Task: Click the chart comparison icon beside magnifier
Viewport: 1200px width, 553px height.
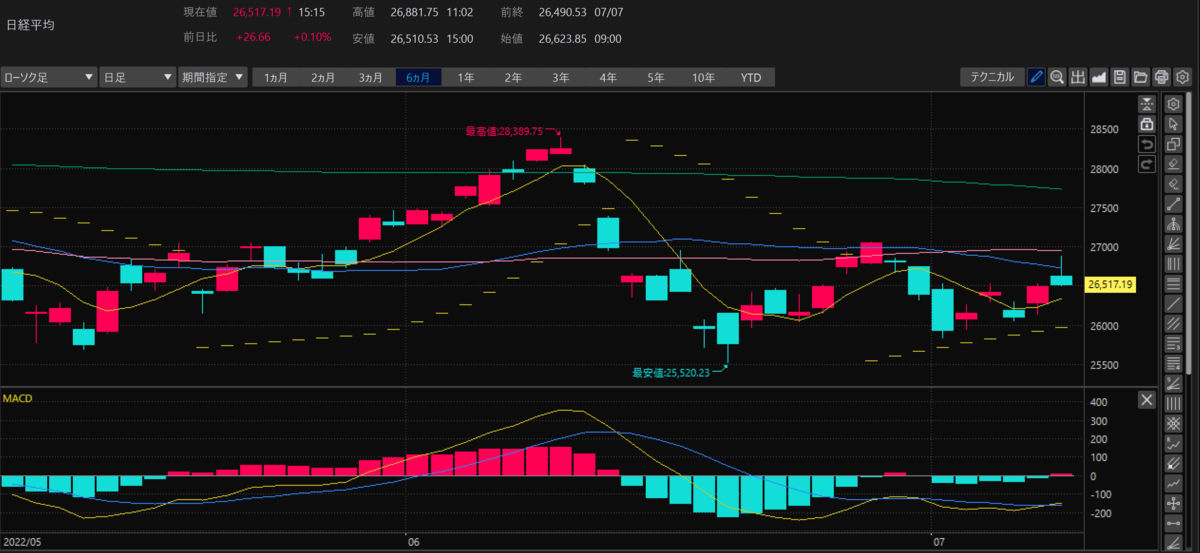Action: [x=1078, y=77]
